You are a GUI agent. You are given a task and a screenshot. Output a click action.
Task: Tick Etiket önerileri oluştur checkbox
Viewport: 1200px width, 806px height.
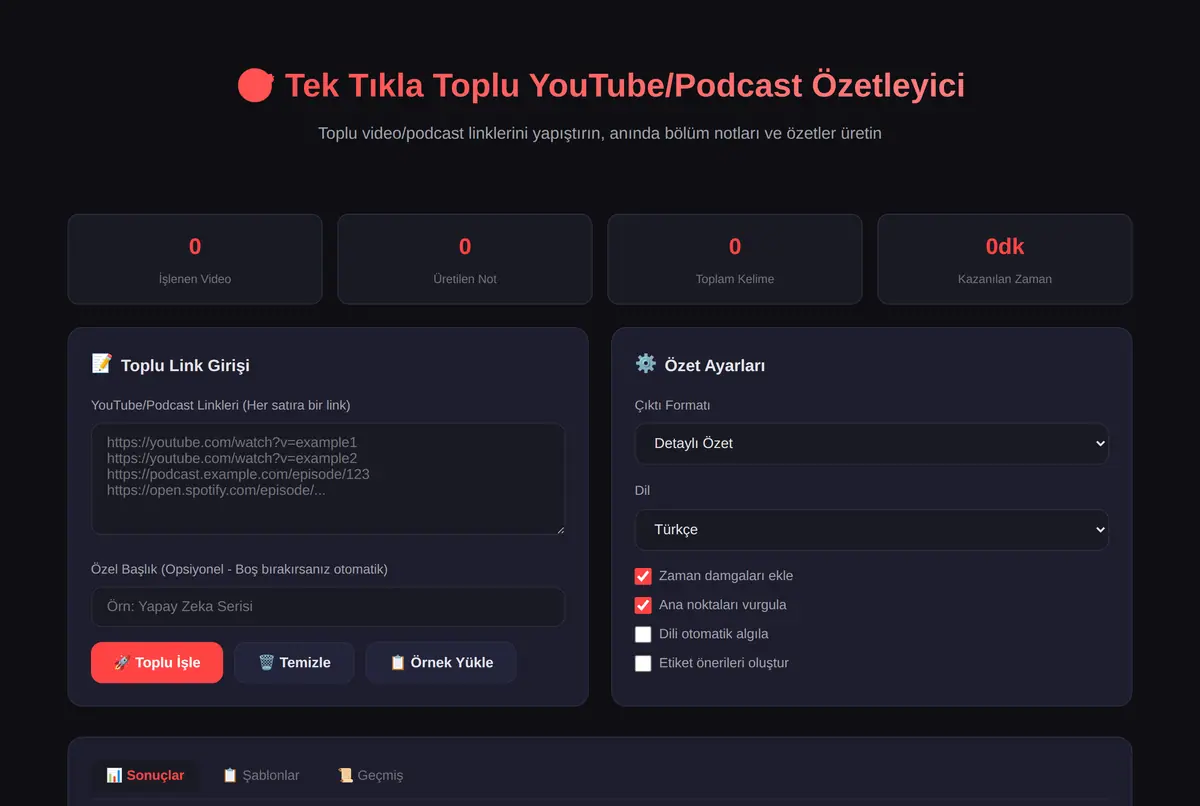pyautogui.click(x=643, y=663)
